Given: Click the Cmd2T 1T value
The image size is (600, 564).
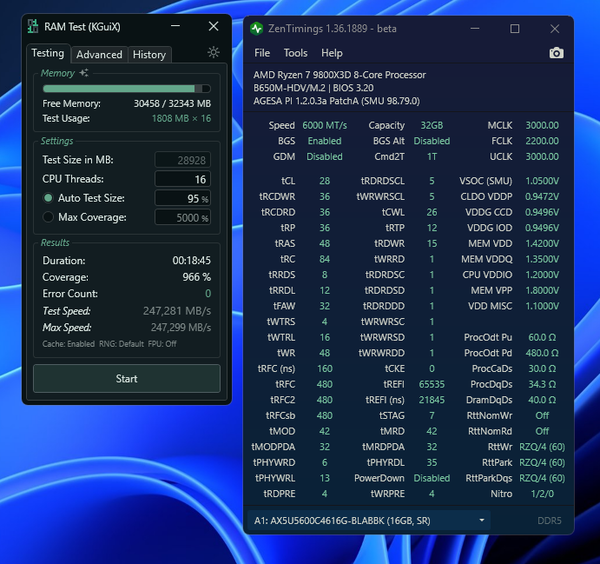Looking at the screenshot, I should pos(432,157).
